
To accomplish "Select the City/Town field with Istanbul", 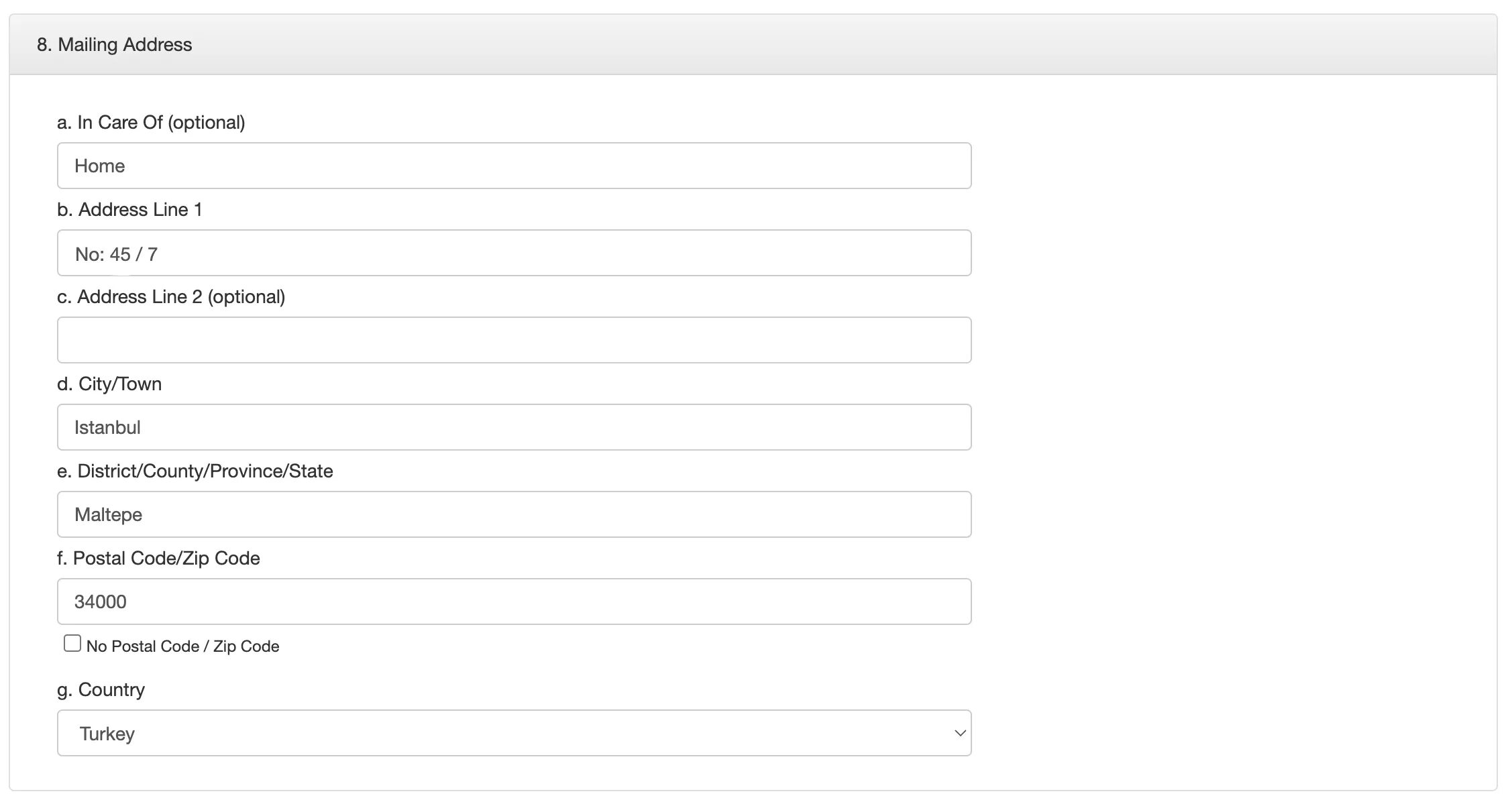I will tap(514, 427).
